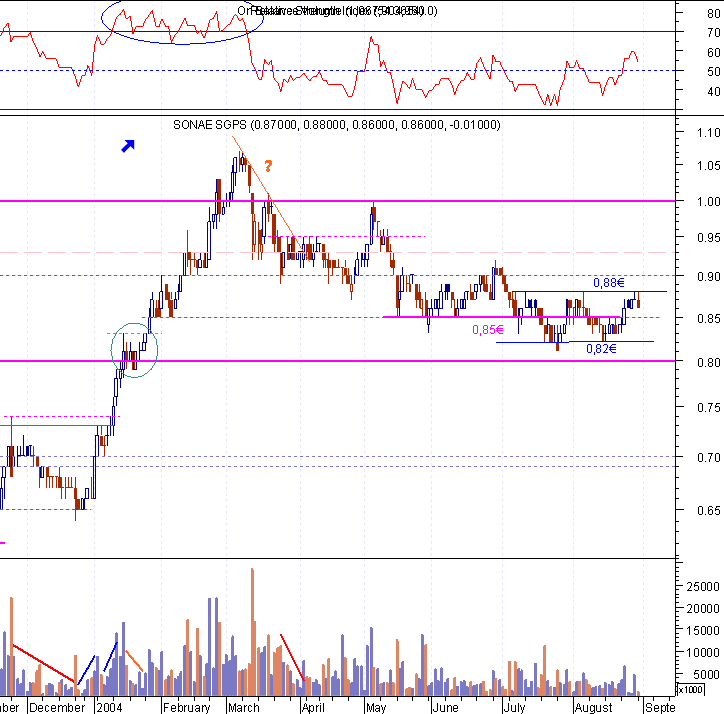Image resolution: width=724 pixels, height=714 pixels.
Task: Click the 50 level on RSI axis
Action: [713, 72]
